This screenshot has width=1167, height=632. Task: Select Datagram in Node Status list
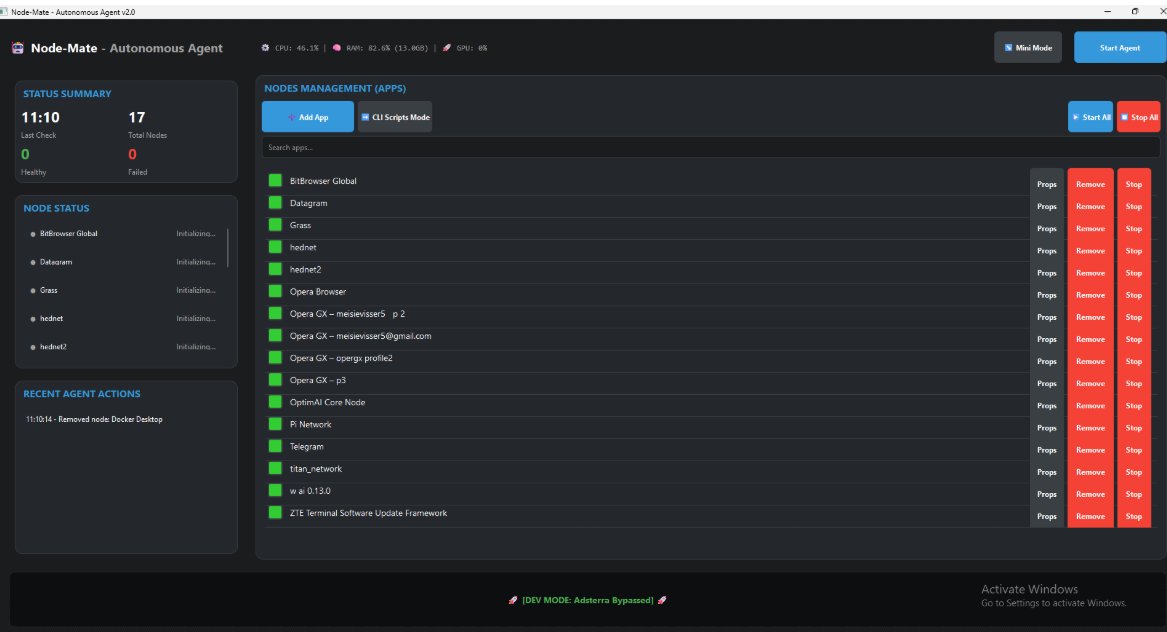pyautogui.click(x=124, y=262)
